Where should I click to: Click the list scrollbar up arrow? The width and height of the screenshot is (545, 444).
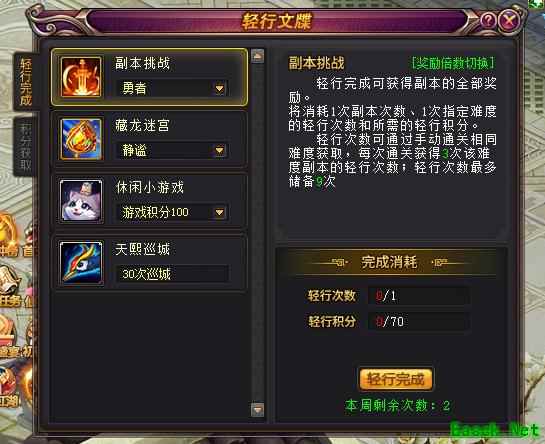coord(258,56)
